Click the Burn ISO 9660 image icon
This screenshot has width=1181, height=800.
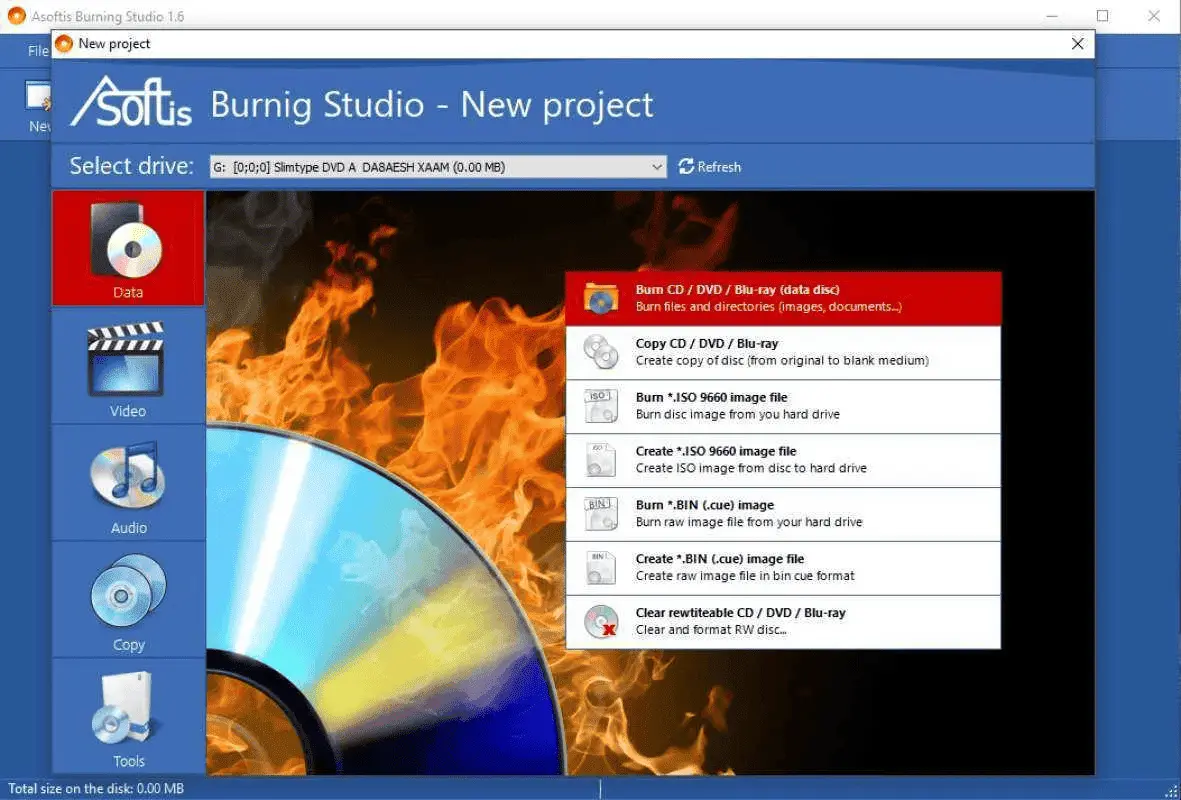[x=601, y=406]
